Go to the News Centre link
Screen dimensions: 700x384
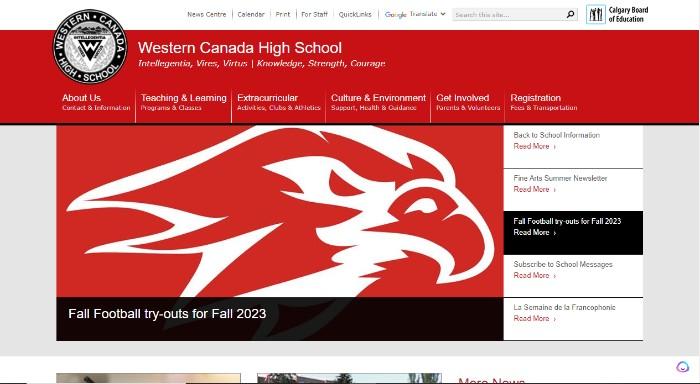(x=207, y=14)
